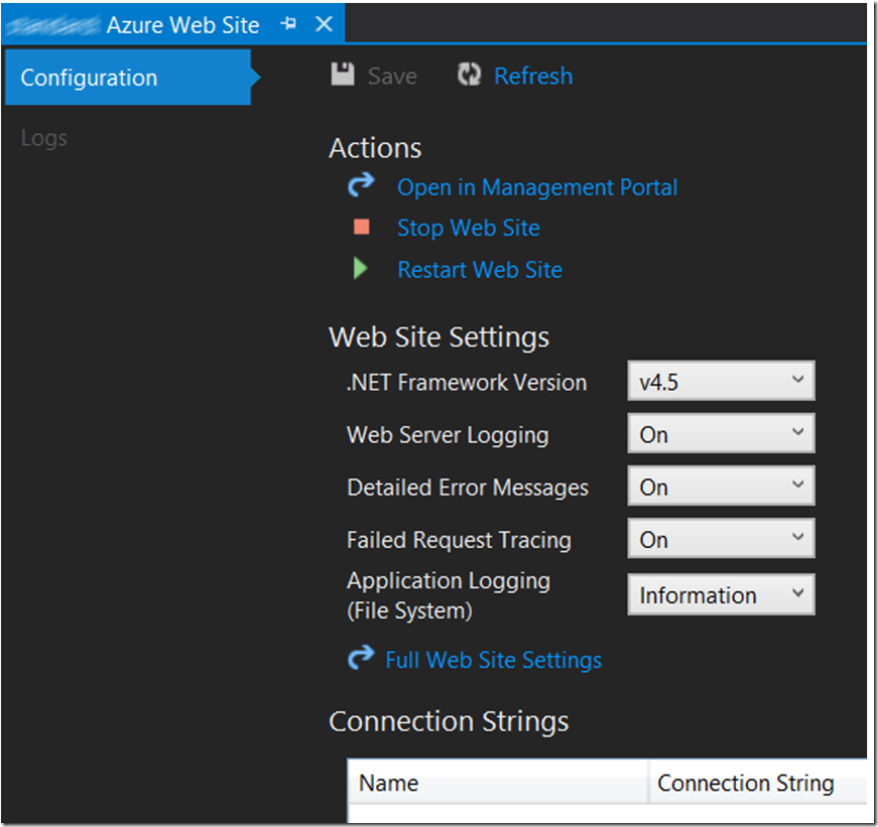Select the Configuration tab
This screenshot has height=827, width=878.
[x=128, y=77]
